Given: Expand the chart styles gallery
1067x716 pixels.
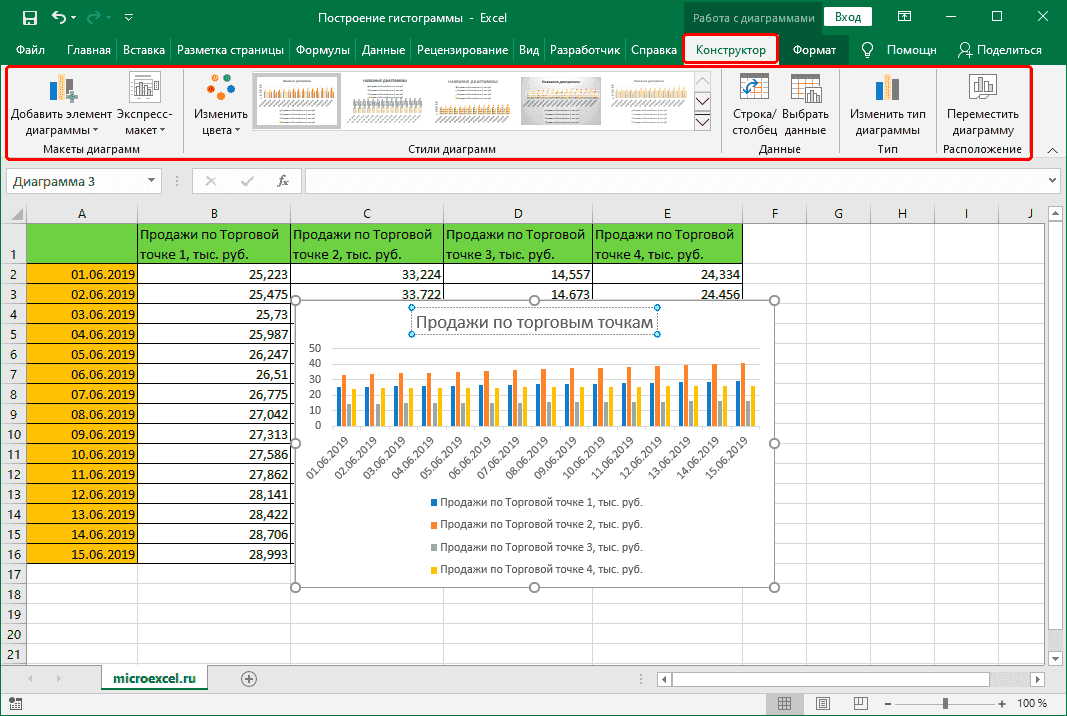Looking at the screenshot, I should coord(702,122).
